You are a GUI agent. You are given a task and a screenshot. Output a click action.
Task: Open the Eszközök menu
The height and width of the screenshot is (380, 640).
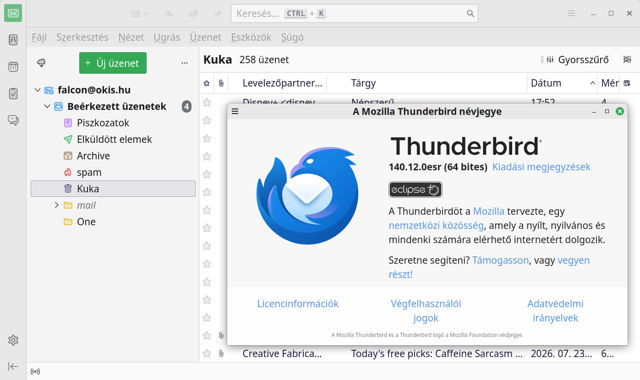(x=251, y=37)
